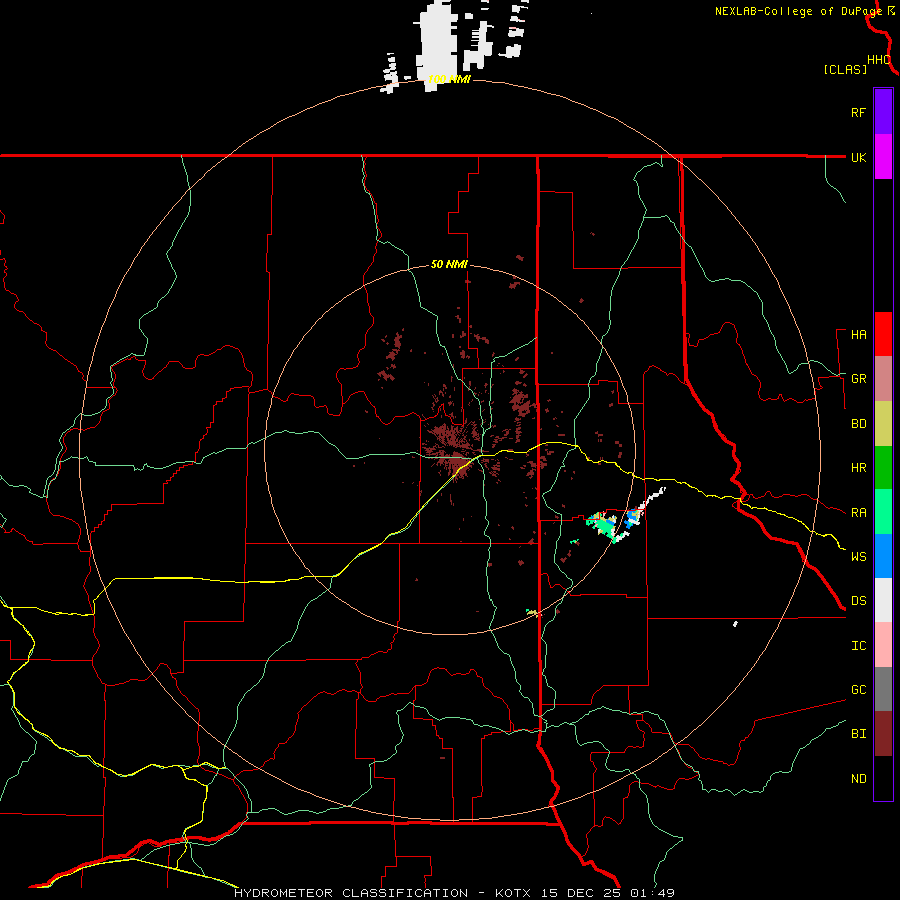Click the GC gray legend swatch

pyautogui.click(x=883, y=689)
